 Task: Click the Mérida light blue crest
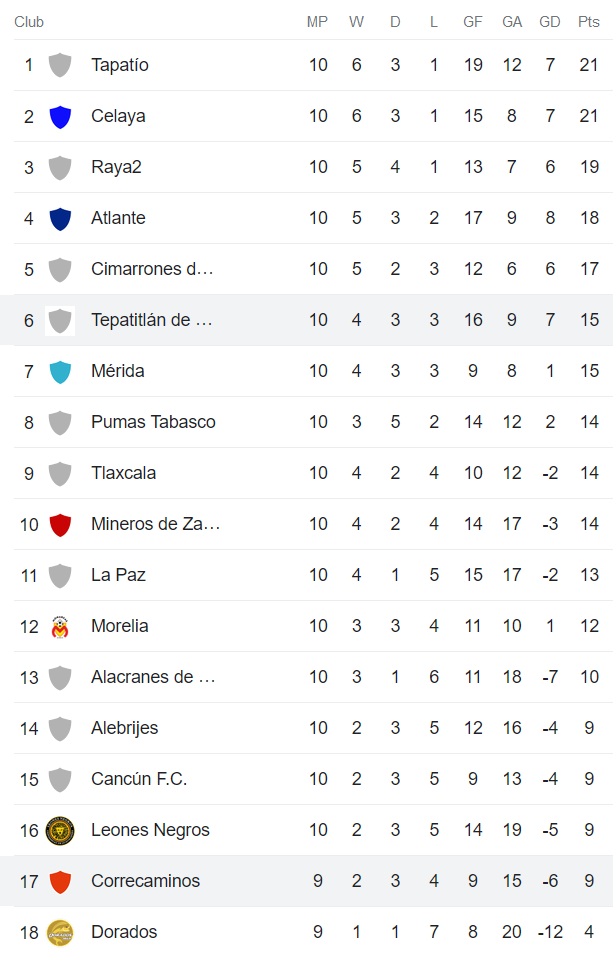[60, 371]
